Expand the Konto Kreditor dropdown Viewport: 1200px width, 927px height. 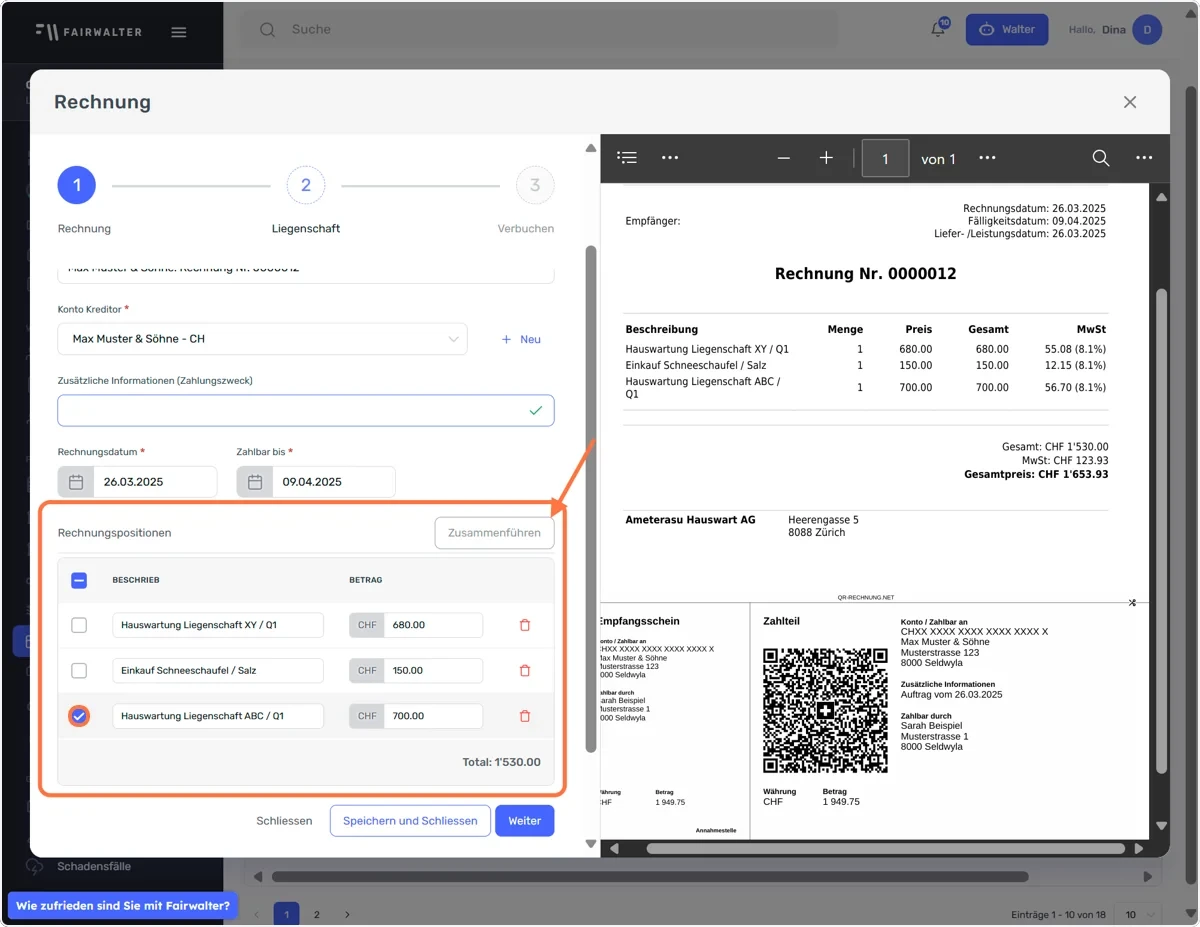pyautogui.click(x=262, y=339)
